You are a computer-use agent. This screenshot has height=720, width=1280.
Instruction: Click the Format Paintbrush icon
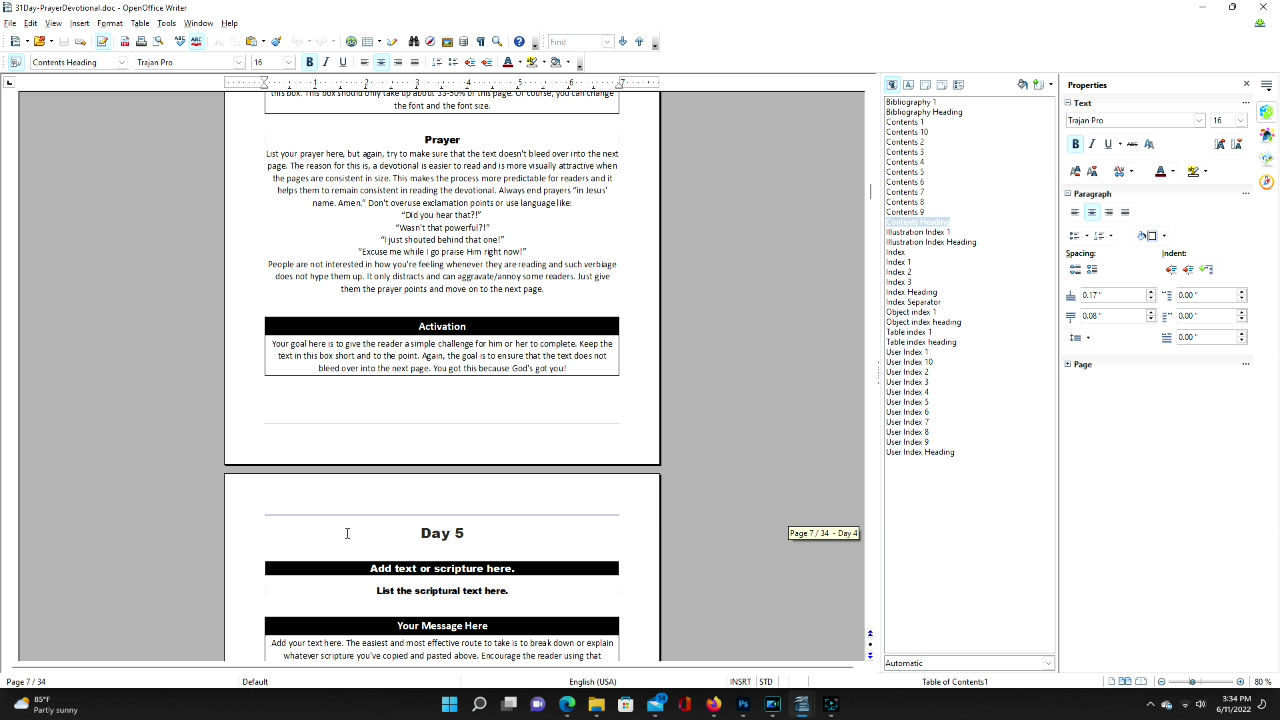pyautogui.click(x=276, y=42)
